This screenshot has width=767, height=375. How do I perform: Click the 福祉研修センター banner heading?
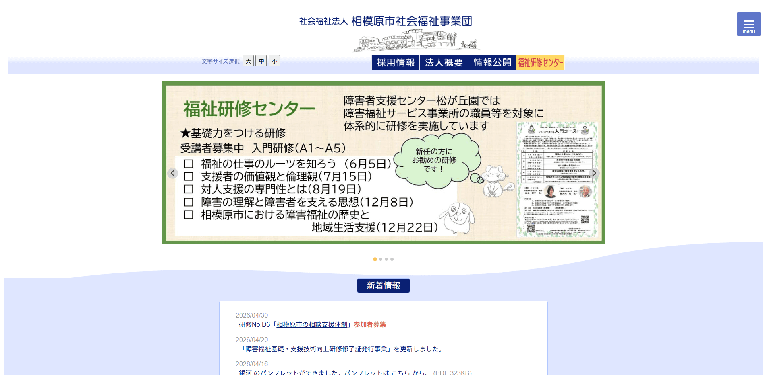coord(249,109)
